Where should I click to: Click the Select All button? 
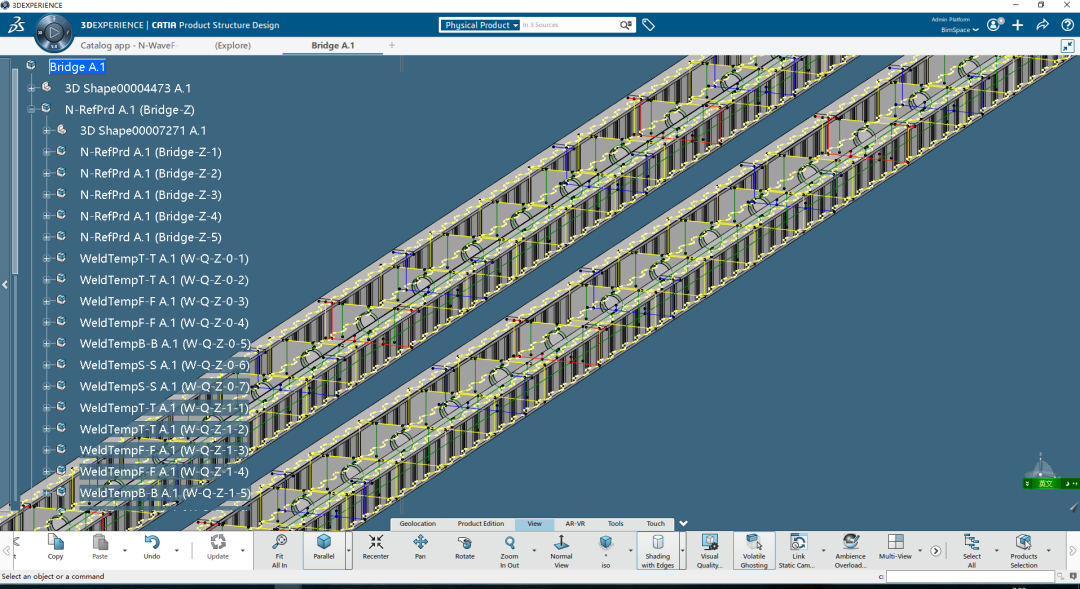point(971,546)
